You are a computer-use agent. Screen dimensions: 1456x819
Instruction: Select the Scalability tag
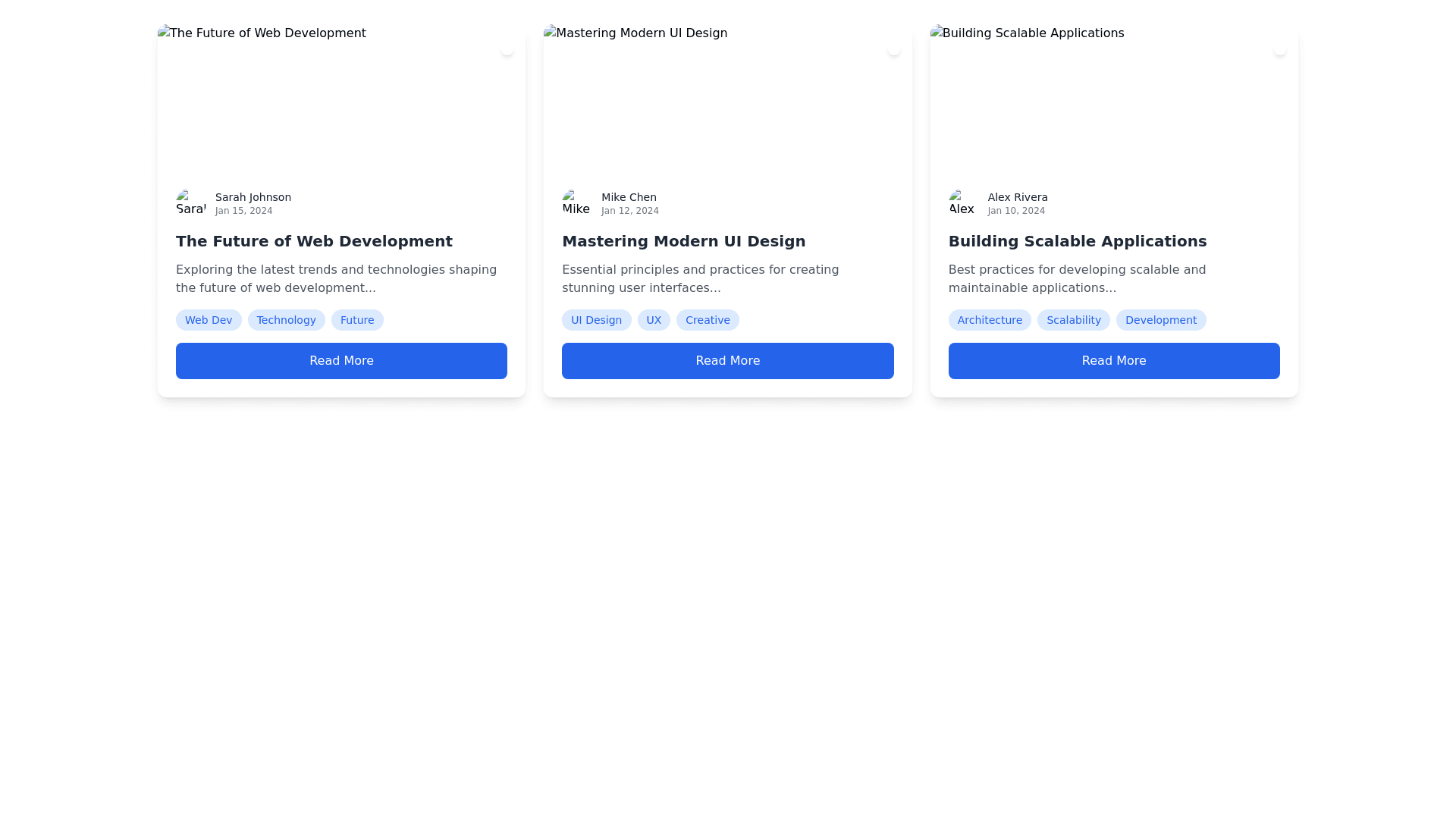tap(1073, 320)
